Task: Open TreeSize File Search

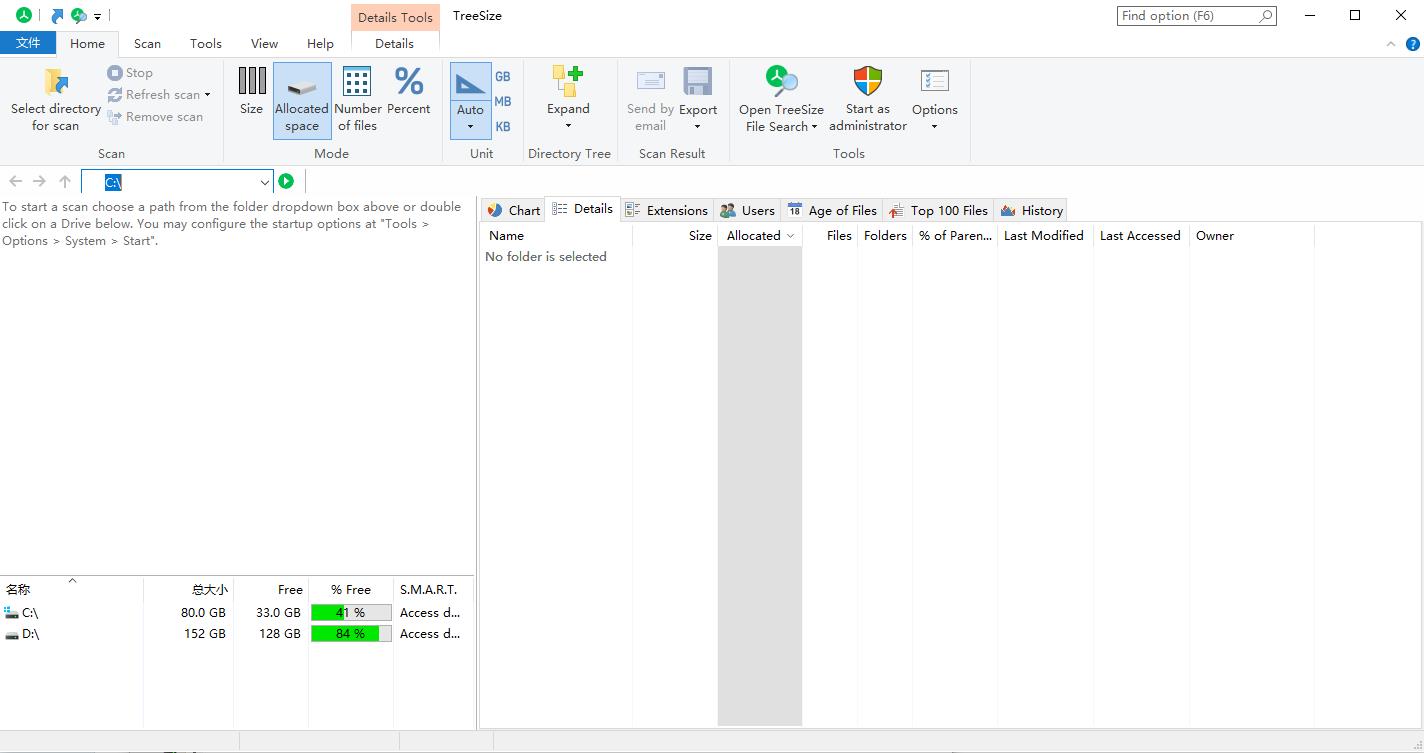Action: click(x=782, y=99)
